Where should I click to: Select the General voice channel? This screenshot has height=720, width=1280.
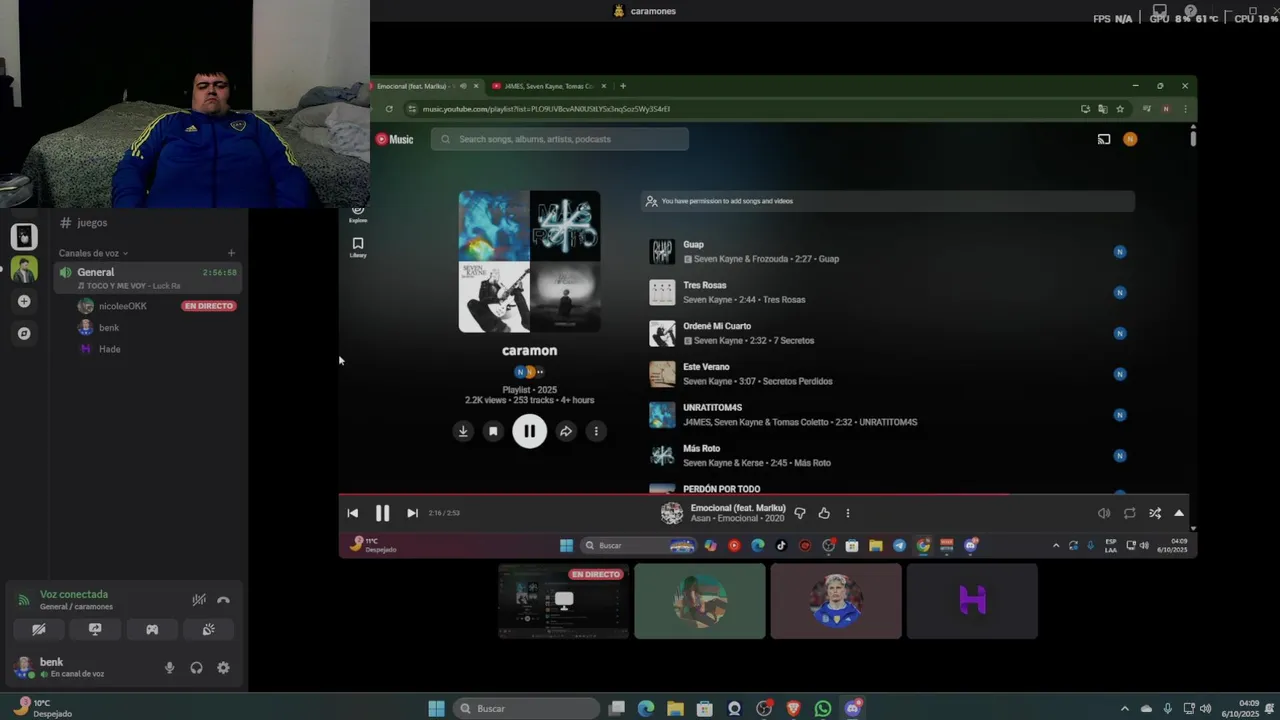point(147,277)
